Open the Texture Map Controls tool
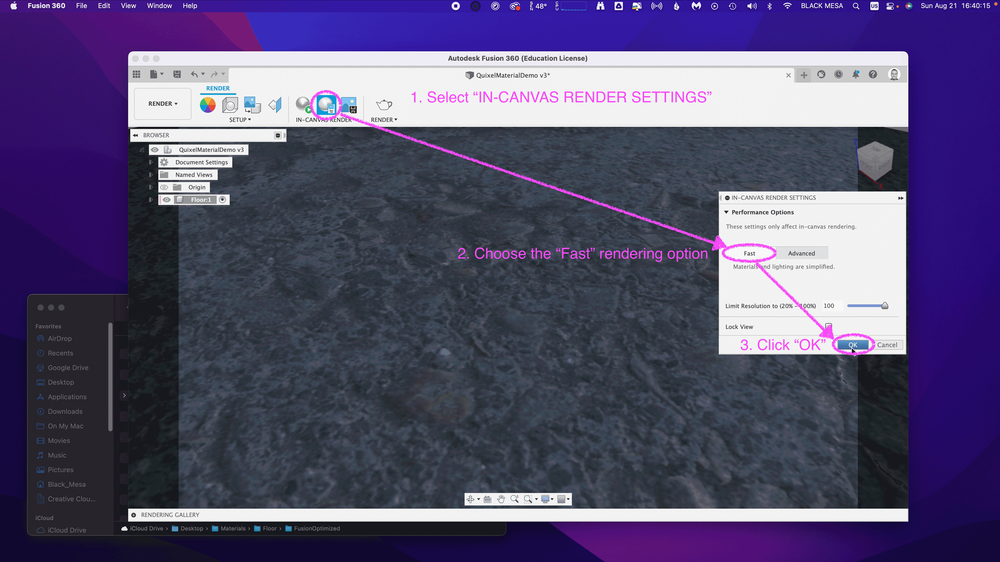The image size is (1000, 562). tap(275, 105)
